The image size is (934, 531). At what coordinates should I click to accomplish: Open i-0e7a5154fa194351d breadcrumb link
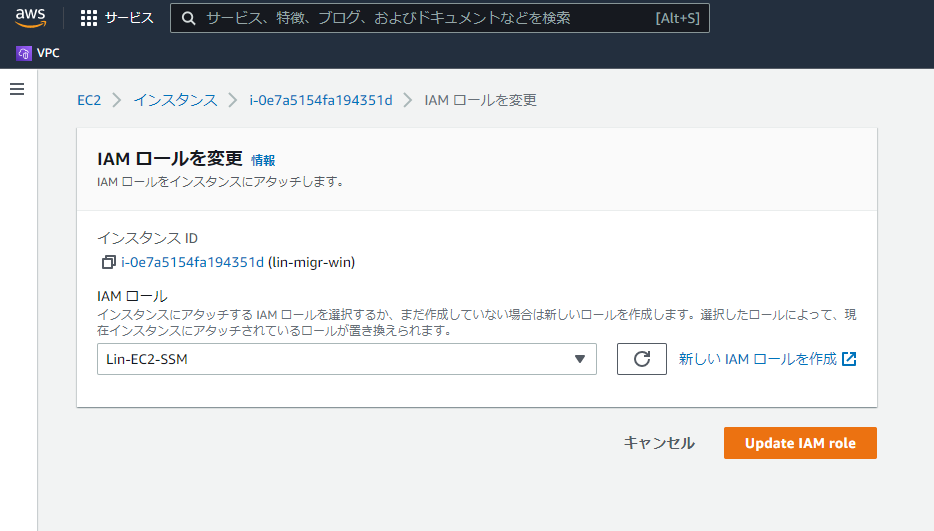pos(321,100)
